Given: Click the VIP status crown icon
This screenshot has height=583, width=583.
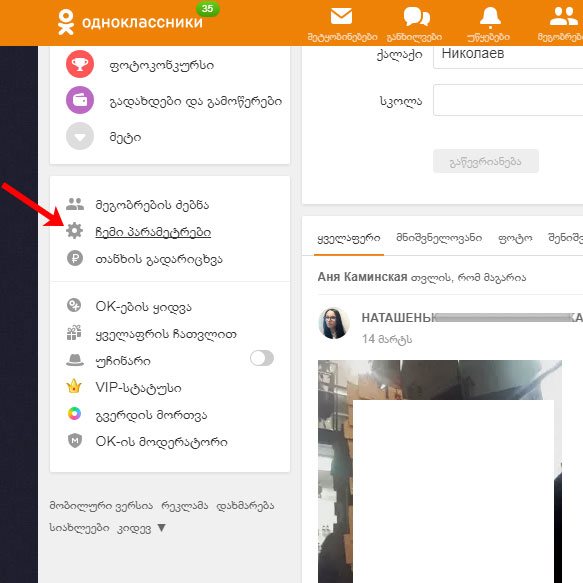Looking at the screenshot, I should coord(74,387).
